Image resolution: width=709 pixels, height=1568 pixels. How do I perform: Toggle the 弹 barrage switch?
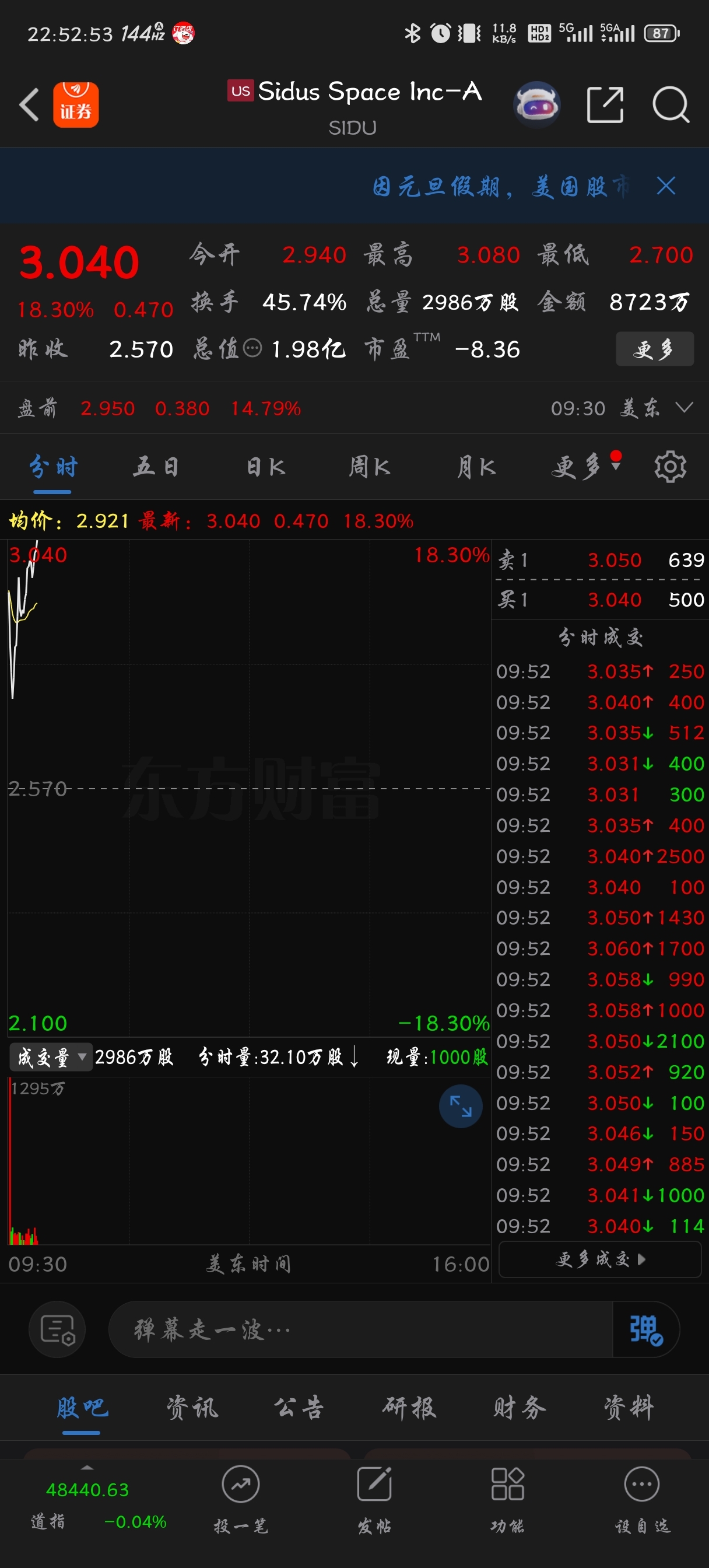645,1330
